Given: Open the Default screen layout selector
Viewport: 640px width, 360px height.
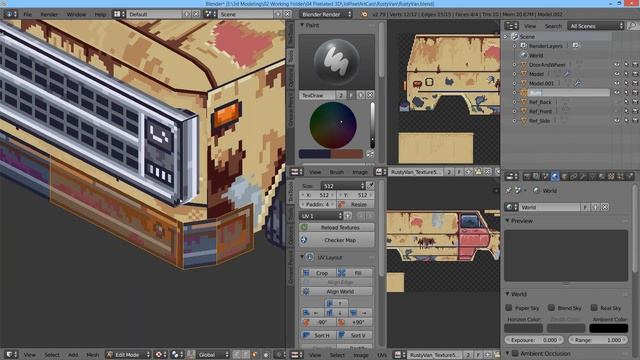Looking at the screenshot, I should (x=154, y=14).
